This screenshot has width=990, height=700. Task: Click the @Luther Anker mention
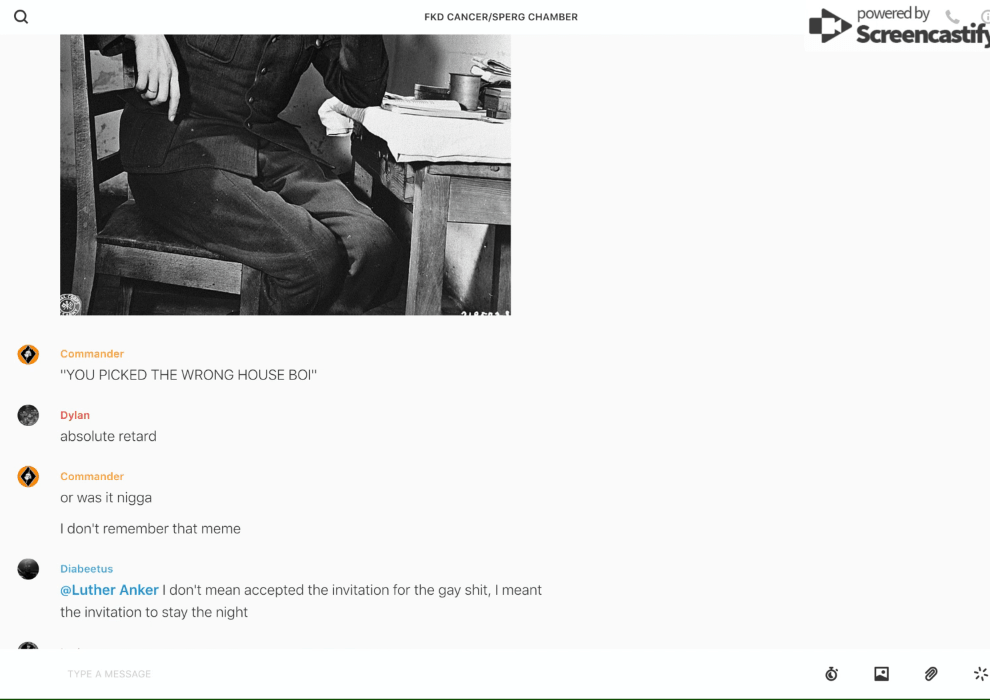pos(109,590)
